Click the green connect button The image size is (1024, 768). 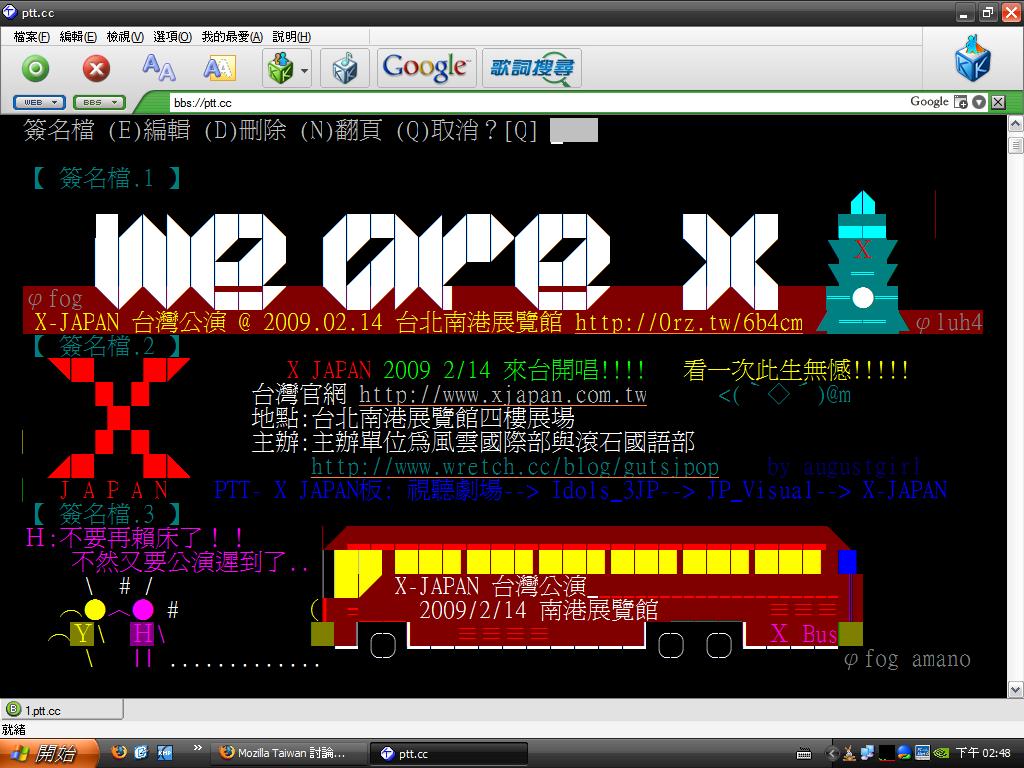pyautogui.click(x=36, y=69)
